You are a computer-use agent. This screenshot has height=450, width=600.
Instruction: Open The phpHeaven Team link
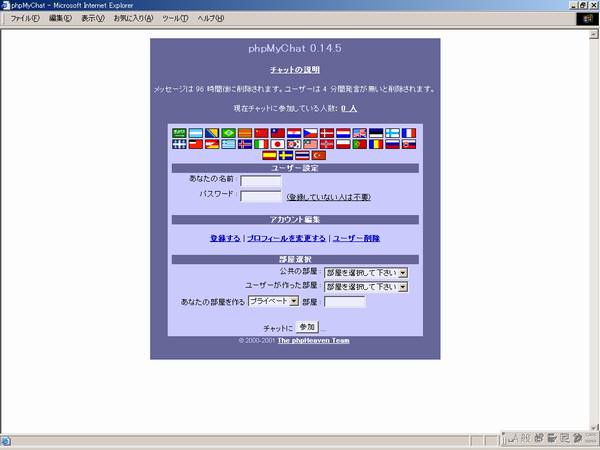coord(313,341)
